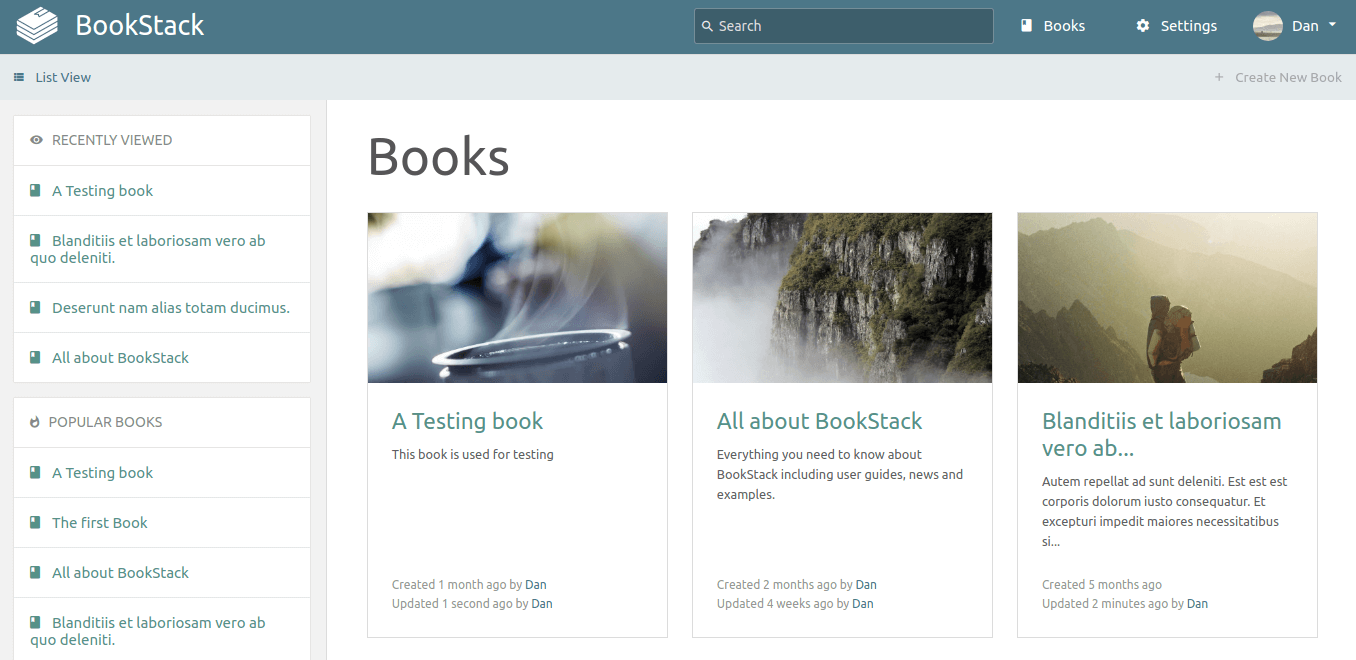Click the 'Created 5 months ago' text
The width and height of the screenshot is (1356, 660).
tap(1102, 584)
